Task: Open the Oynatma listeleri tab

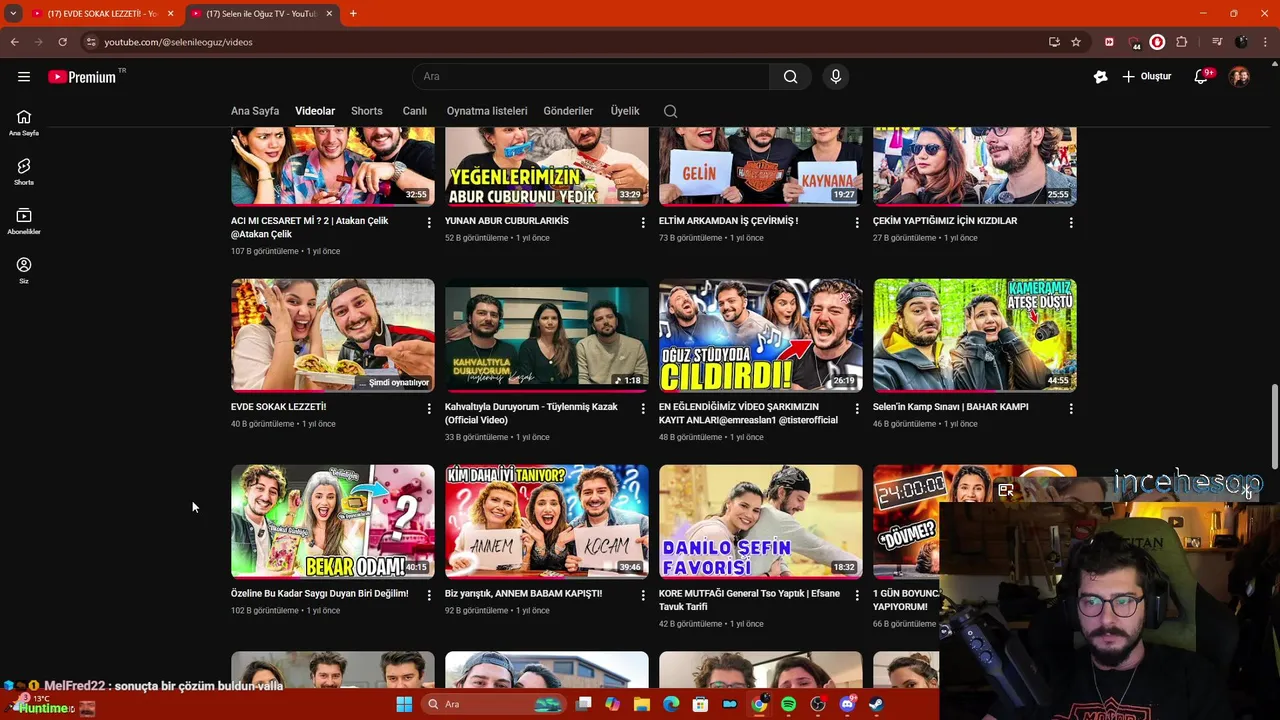Action: click(x=487, y=111)
